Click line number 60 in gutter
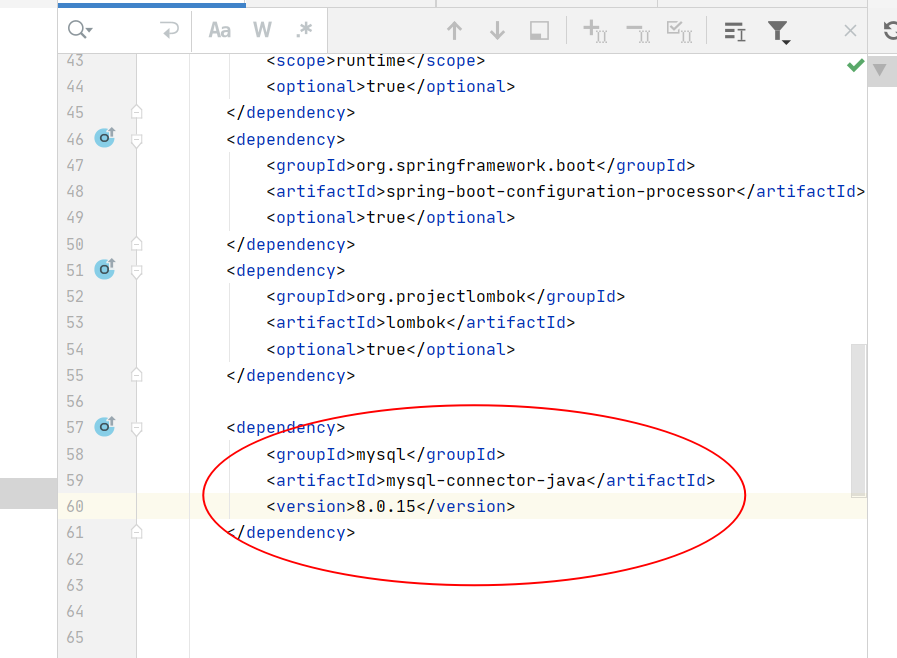The height and width of the screenshot is (658, 897). click(75, 506)
